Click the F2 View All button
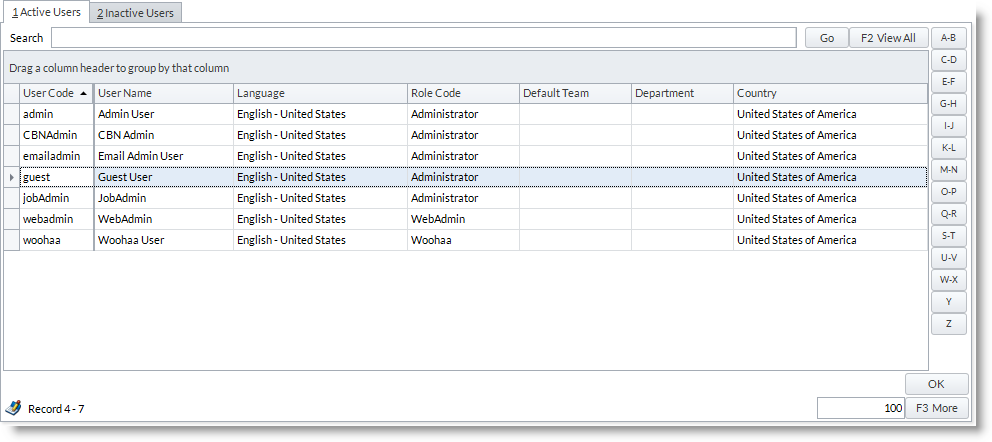The image size is (992, 442). coord(888,38)
